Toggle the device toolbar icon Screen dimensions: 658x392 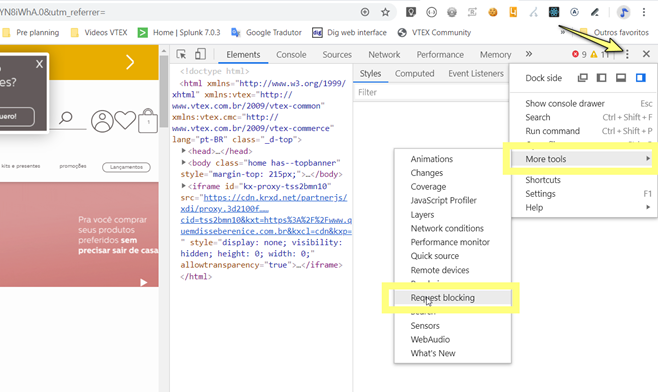[x=200, y=54]
